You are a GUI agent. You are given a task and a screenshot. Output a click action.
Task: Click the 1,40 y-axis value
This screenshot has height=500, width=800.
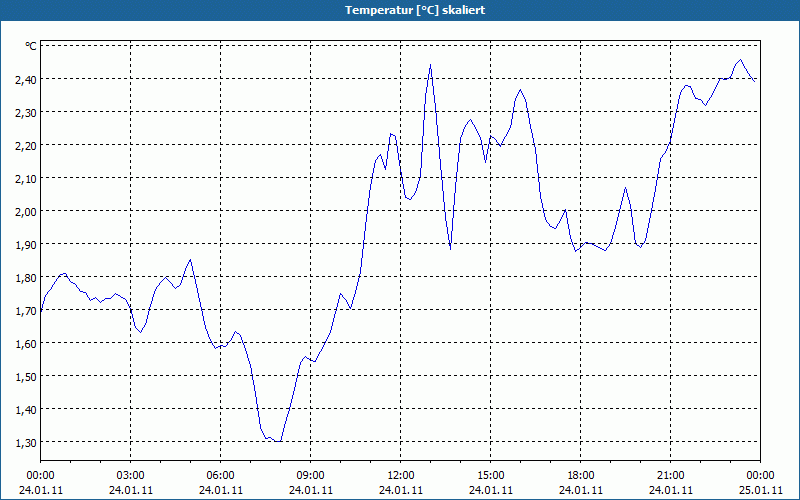tap(26, 409)
